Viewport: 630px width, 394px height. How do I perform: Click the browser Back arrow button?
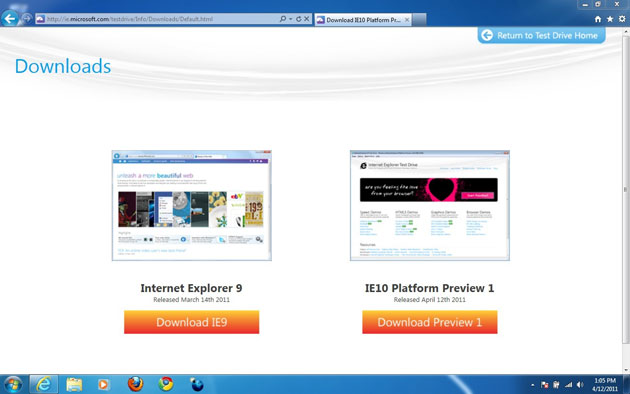[x=10, y=18]
